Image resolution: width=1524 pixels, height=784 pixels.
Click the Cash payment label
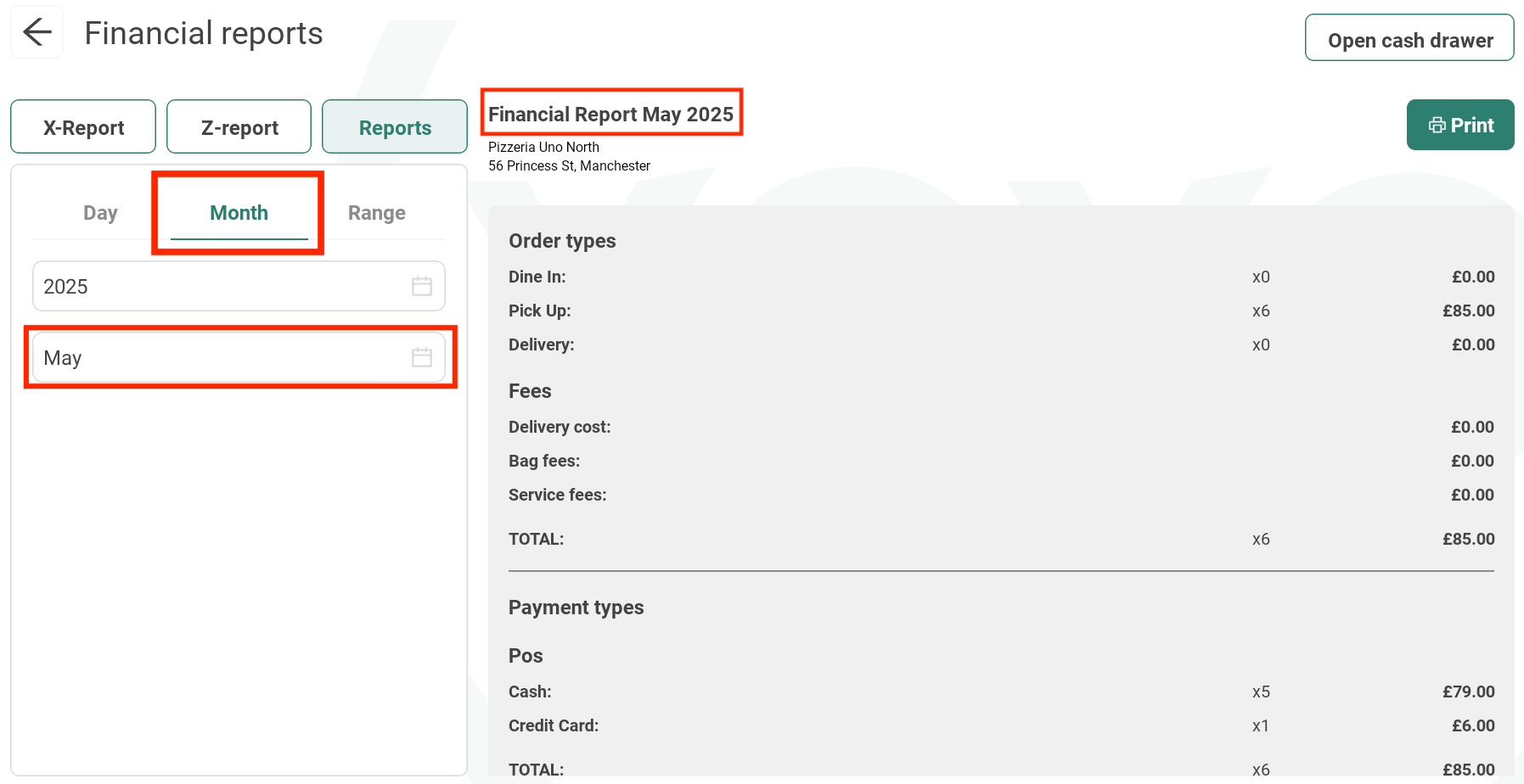tap(530, 692)
